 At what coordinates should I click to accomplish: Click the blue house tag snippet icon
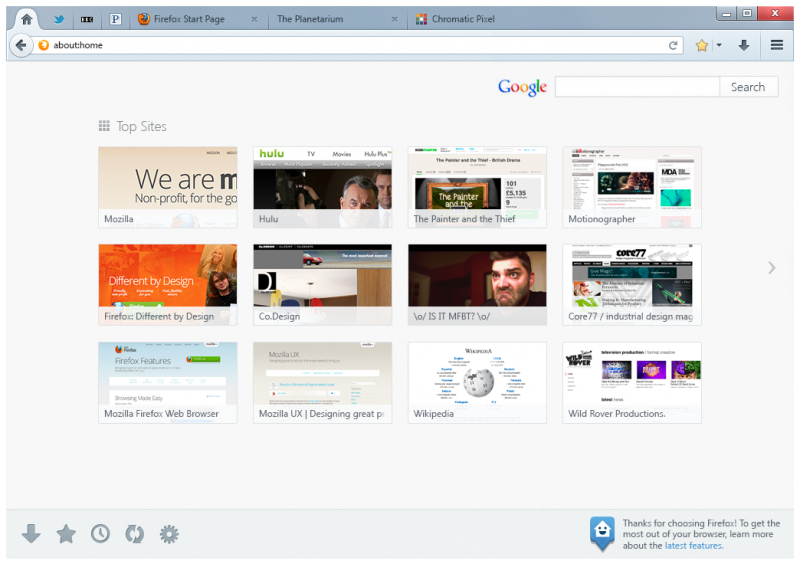coord(602,533)
